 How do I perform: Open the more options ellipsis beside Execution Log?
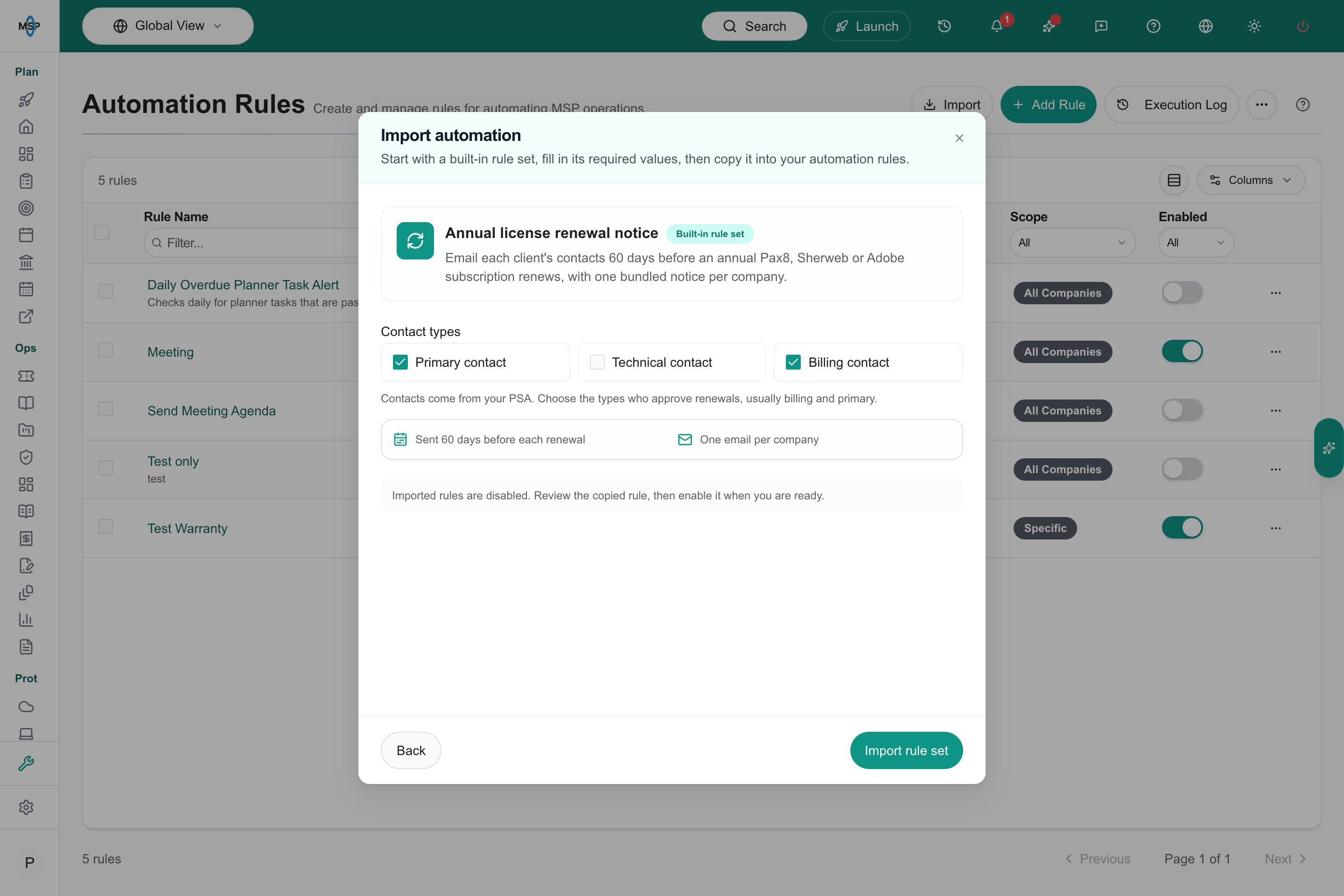tap(1262, 105)
